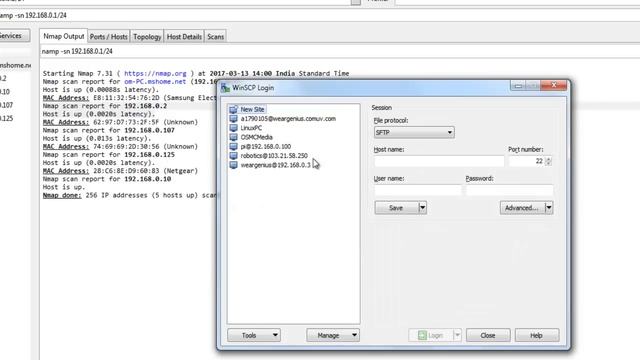
Task: Open the Save button dropdown arrow
Action: coord(422,208)
